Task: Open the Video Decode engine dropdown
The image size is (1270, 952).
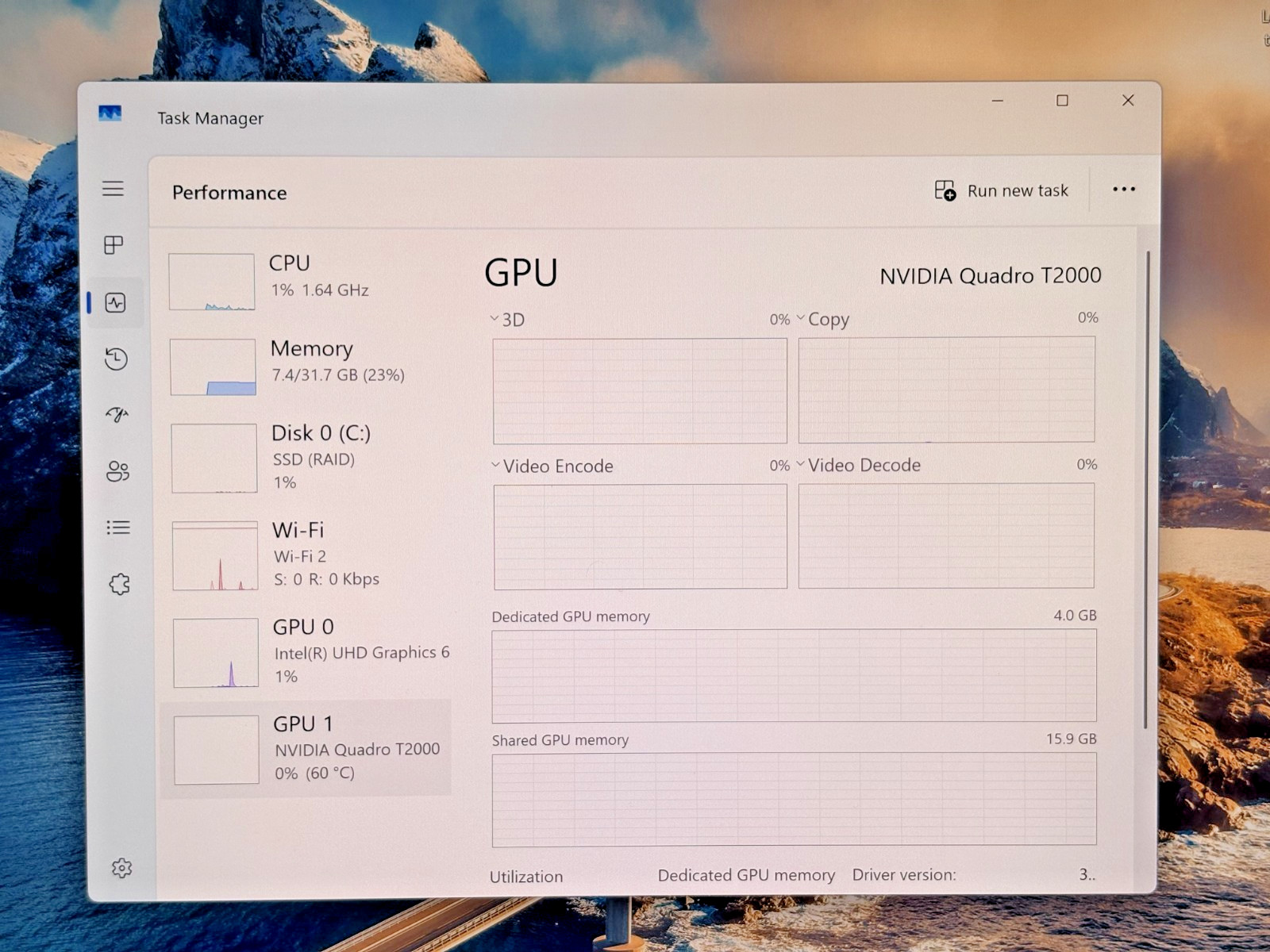Action: click(x=859, y=465)
